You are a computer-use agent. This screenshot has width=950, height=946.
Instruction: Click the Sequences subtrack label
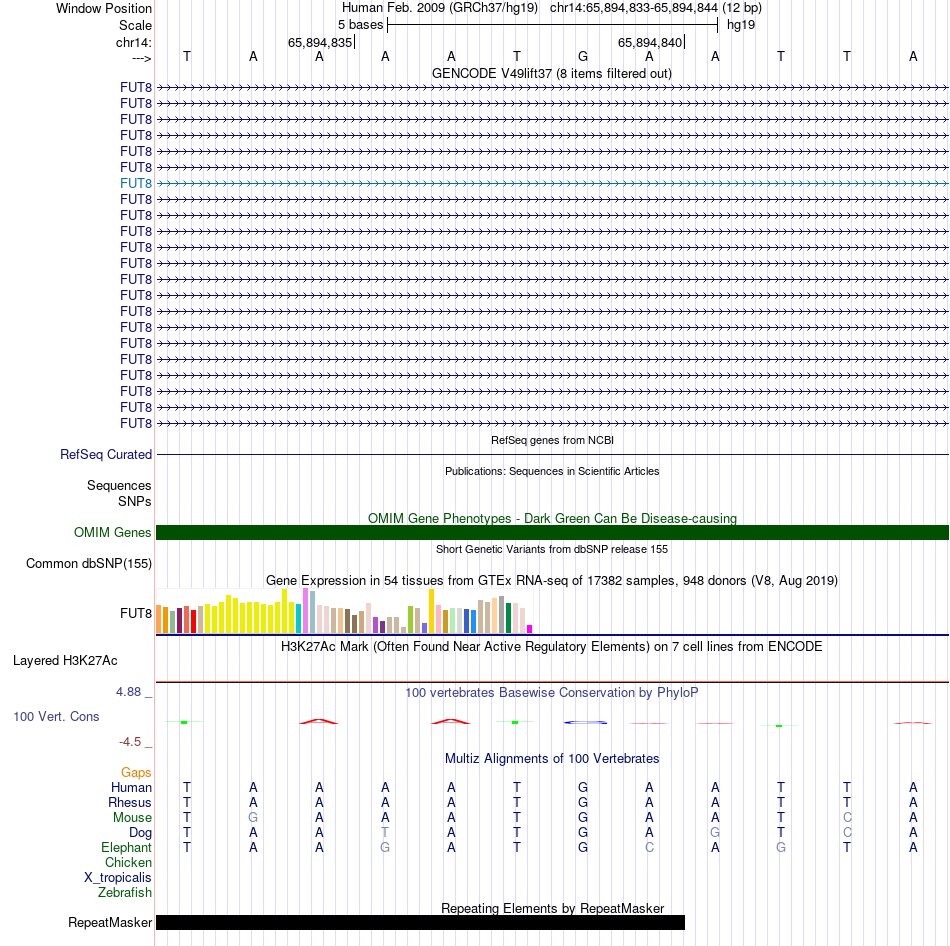point(119,485)
